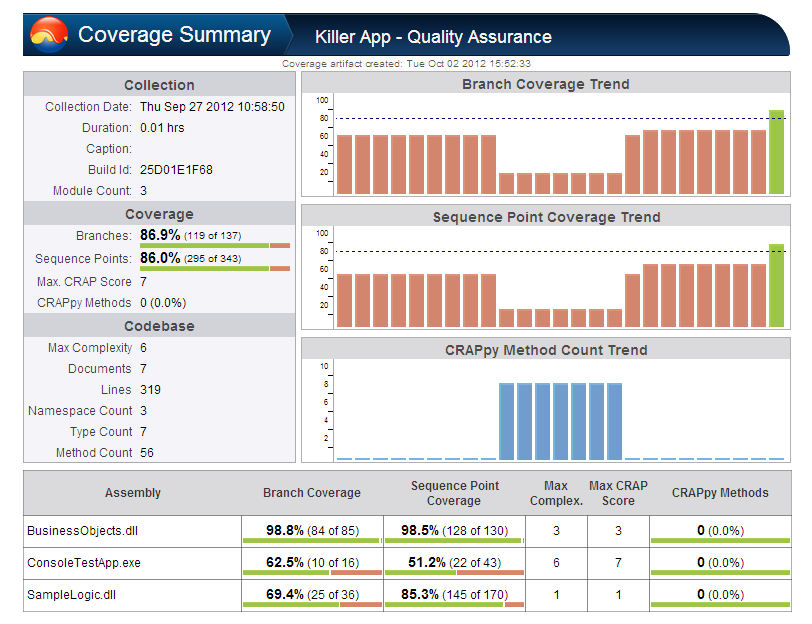Click the Branches coverage progress bar
This screenshot has height=624, width=812.
click(x=215, y=245)
